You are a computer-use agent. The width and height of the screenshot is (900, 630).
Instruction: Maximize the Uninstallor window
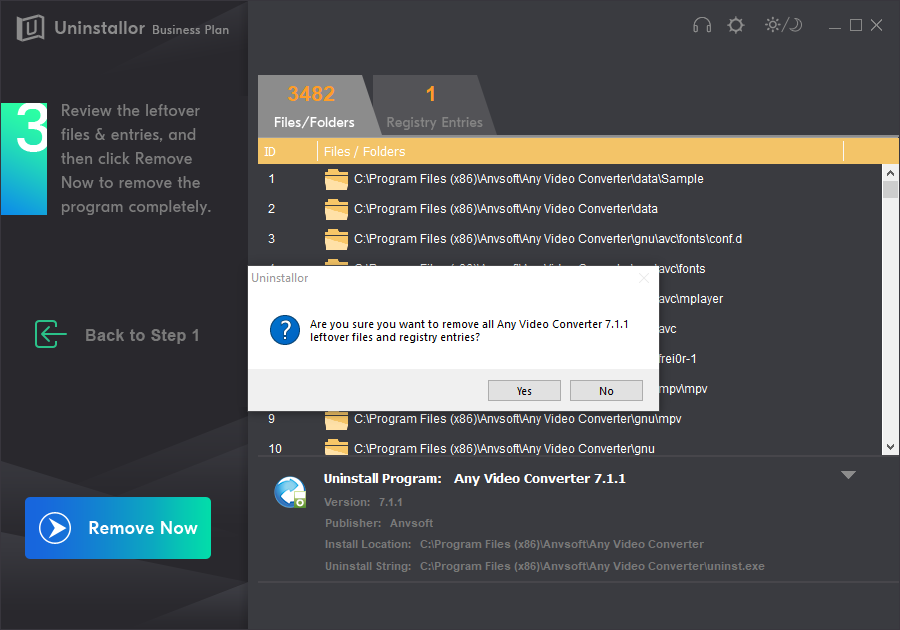(x=856, y=25)
